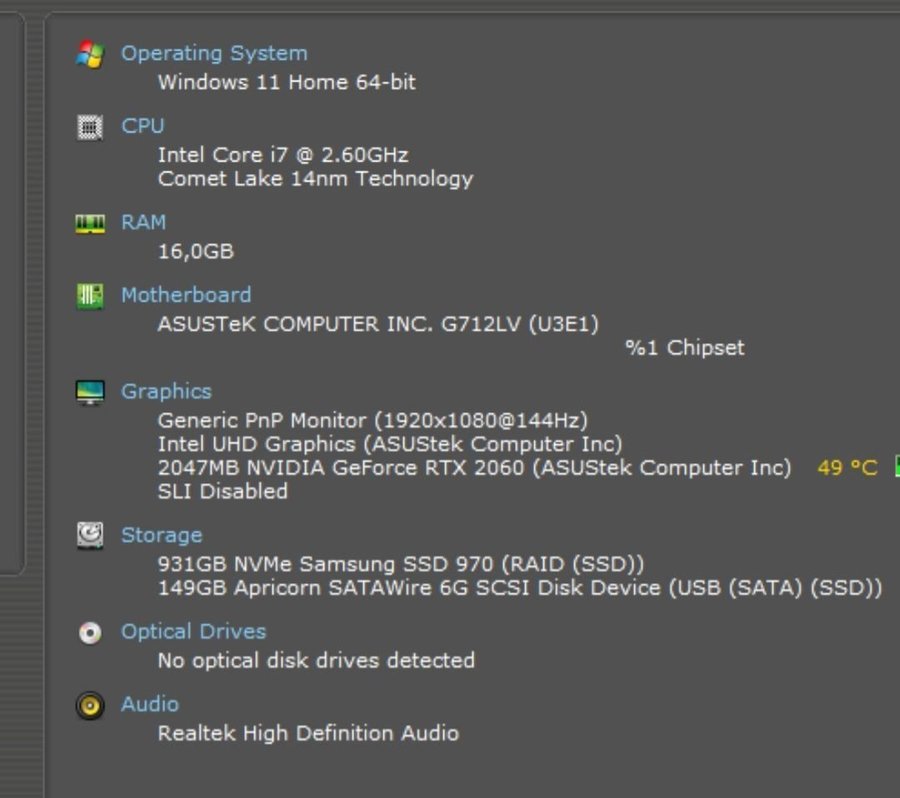Navigate to the Storage section link

[x=161, y=535]
